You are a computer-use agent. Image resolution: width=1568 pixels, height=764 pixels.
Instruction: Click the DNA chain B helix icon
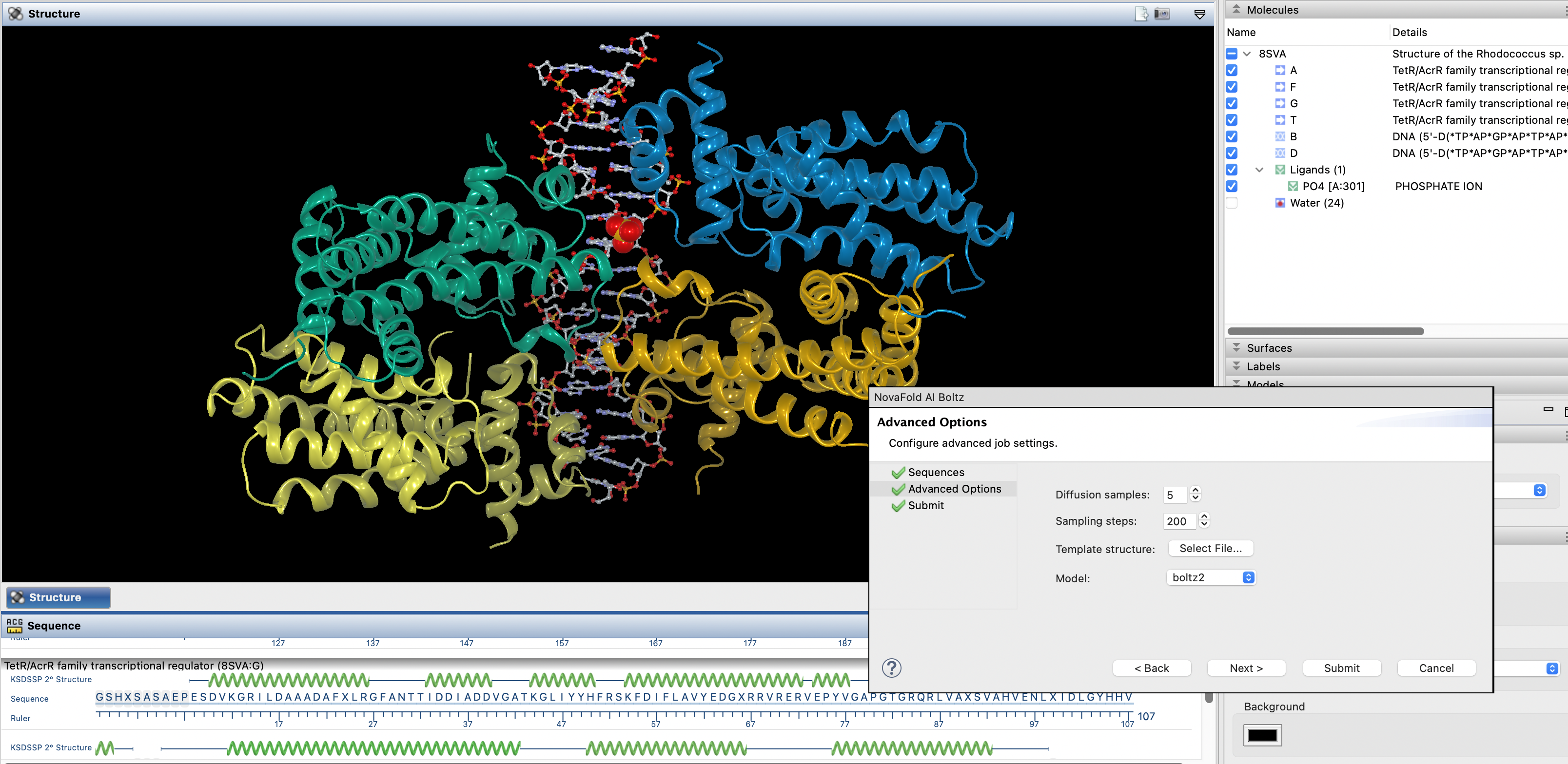[1280, 137]
